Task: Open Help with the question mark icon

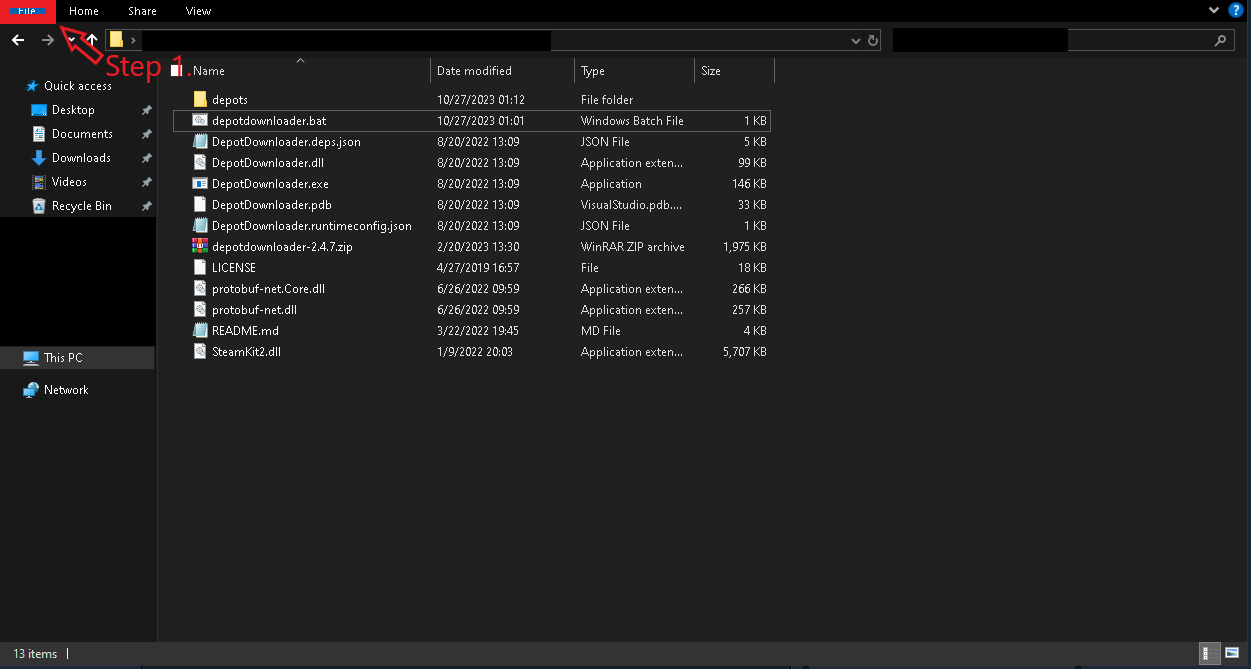Action: [1235, 10]
